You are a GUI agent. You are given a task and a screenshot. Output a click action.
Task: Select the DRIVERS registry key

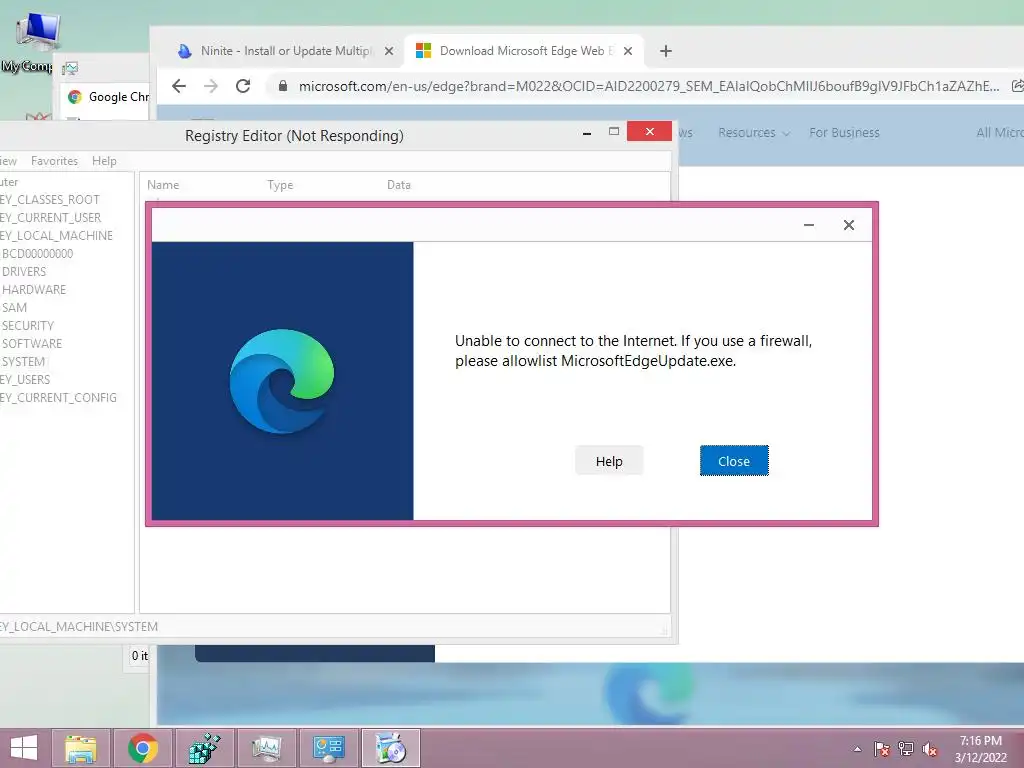(x=24, y=272)
